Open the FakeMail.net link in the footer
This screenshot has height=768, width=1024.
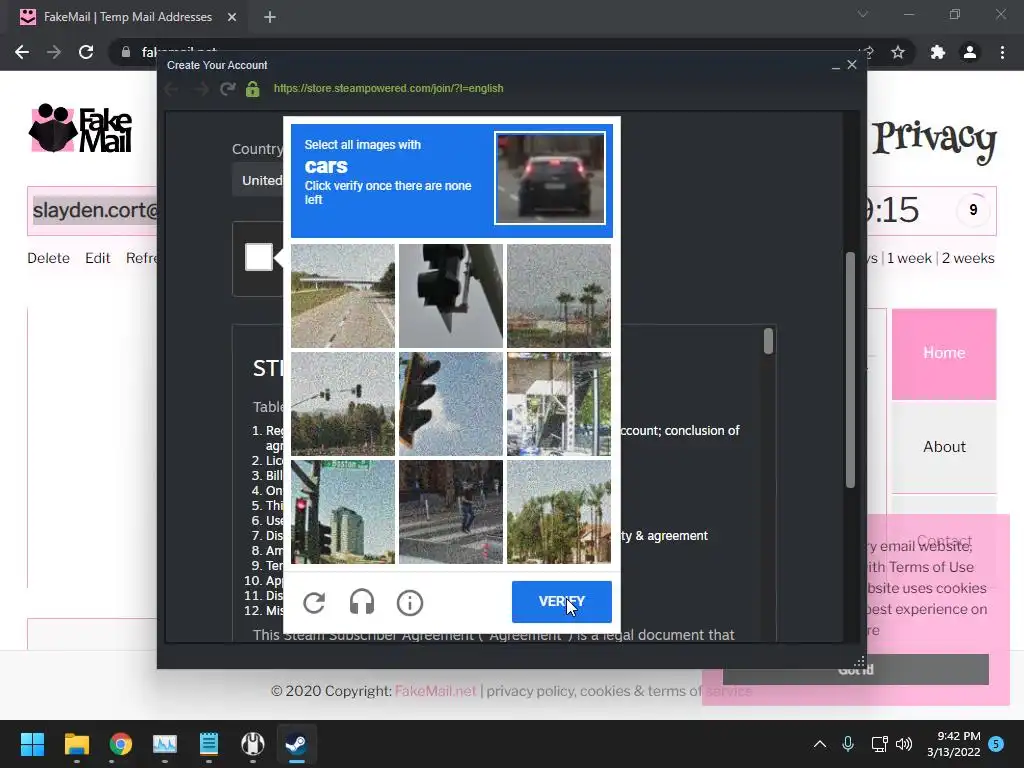point(436,691)
